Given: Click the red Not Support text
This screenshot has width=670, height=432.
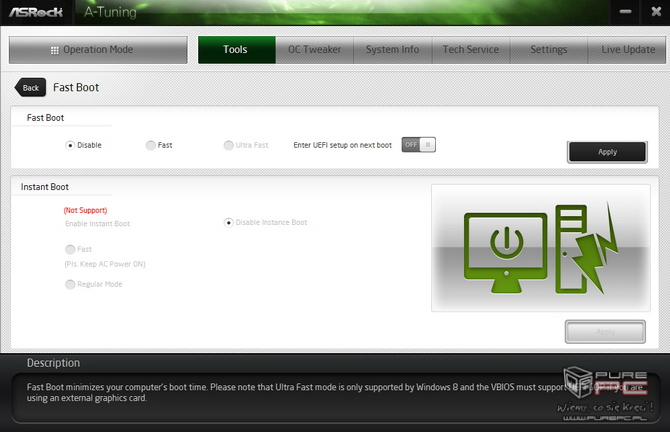Looking at the screenshot, I should coord(85,210).
